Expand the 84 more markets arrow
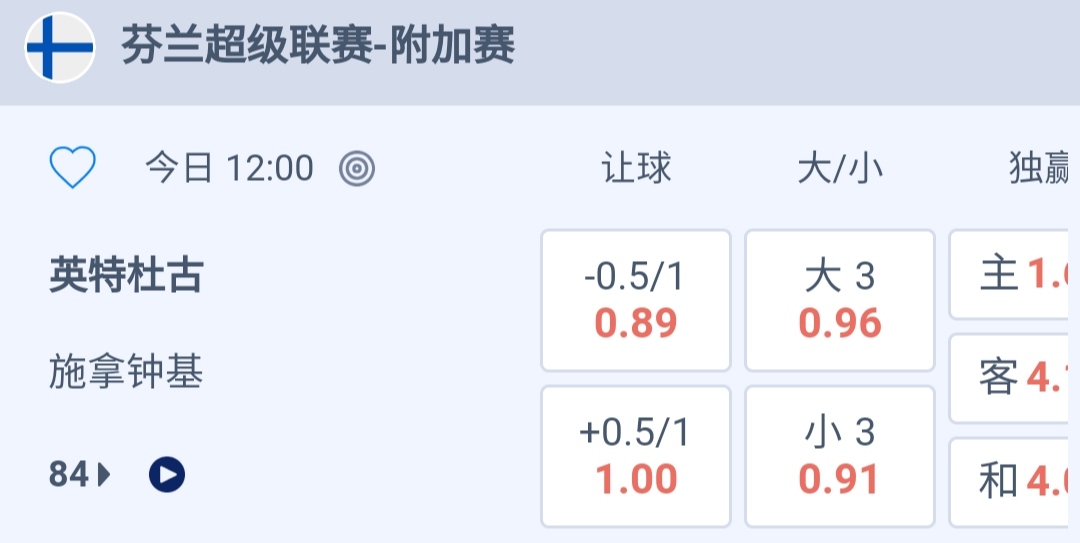Viewport: 1080px width, 543px height. tap(104, 474)
